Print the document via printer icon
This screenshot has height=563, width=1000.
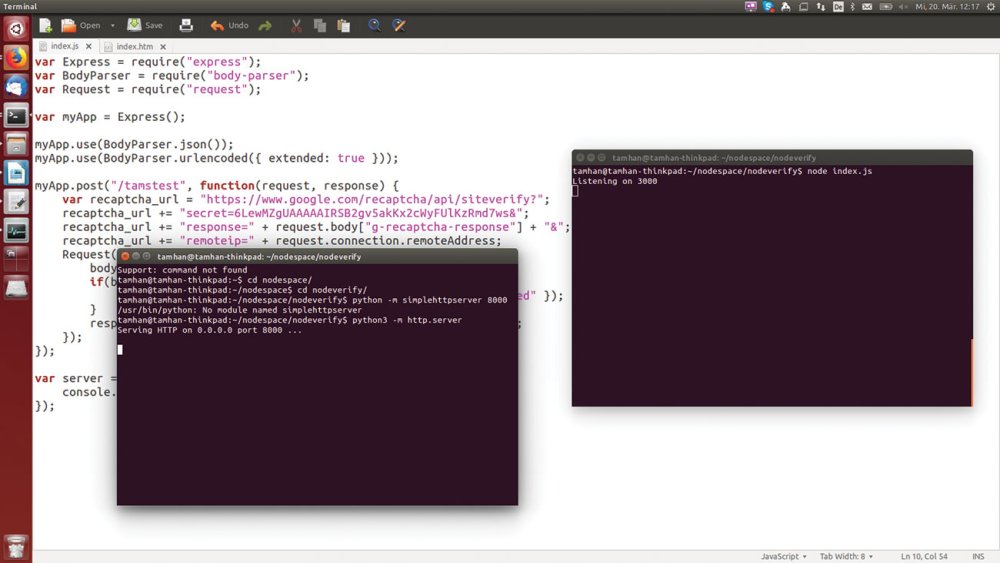coord(186,26)
